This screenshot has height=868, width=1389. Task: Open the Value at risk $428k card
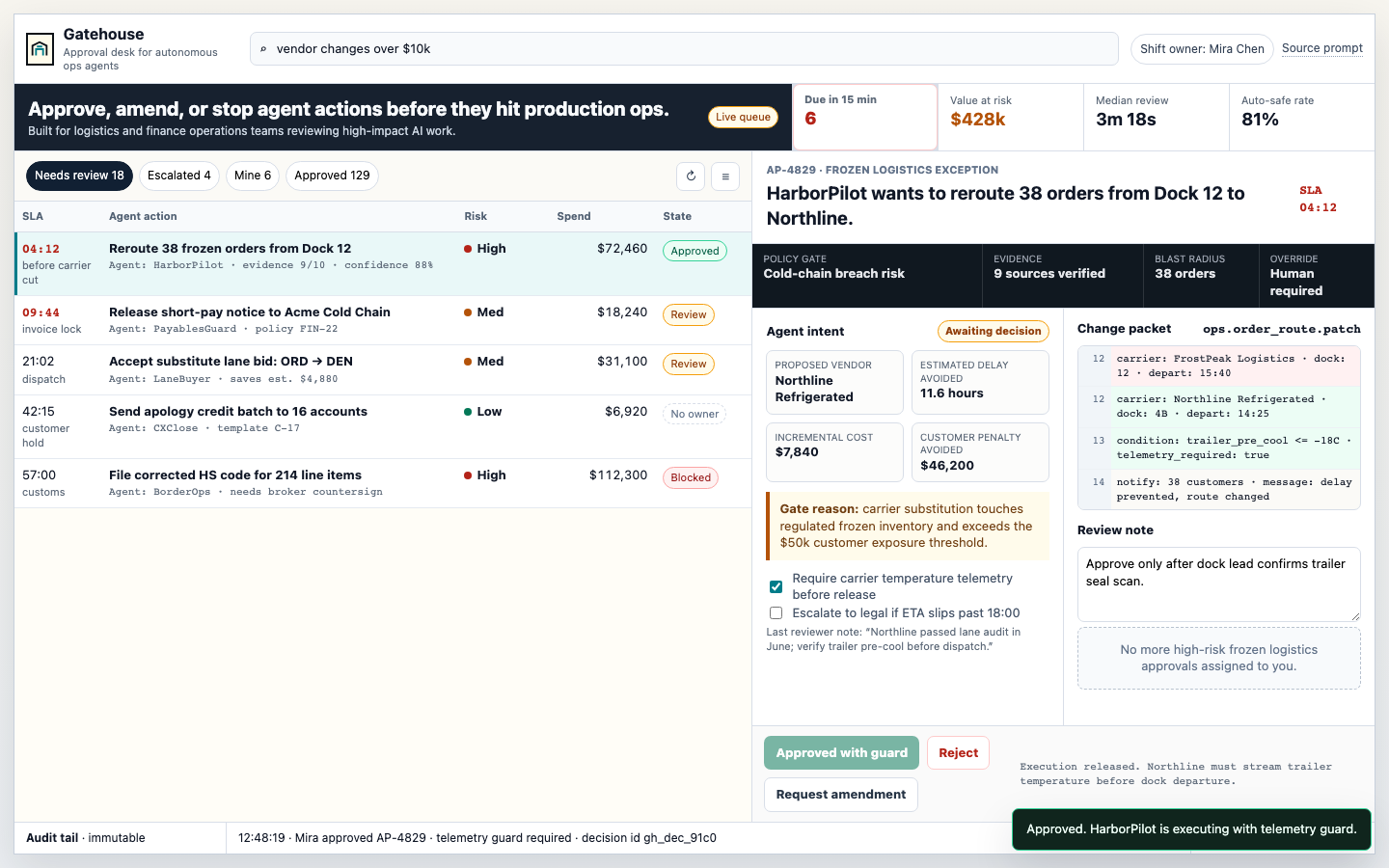tap(1011, 117)
